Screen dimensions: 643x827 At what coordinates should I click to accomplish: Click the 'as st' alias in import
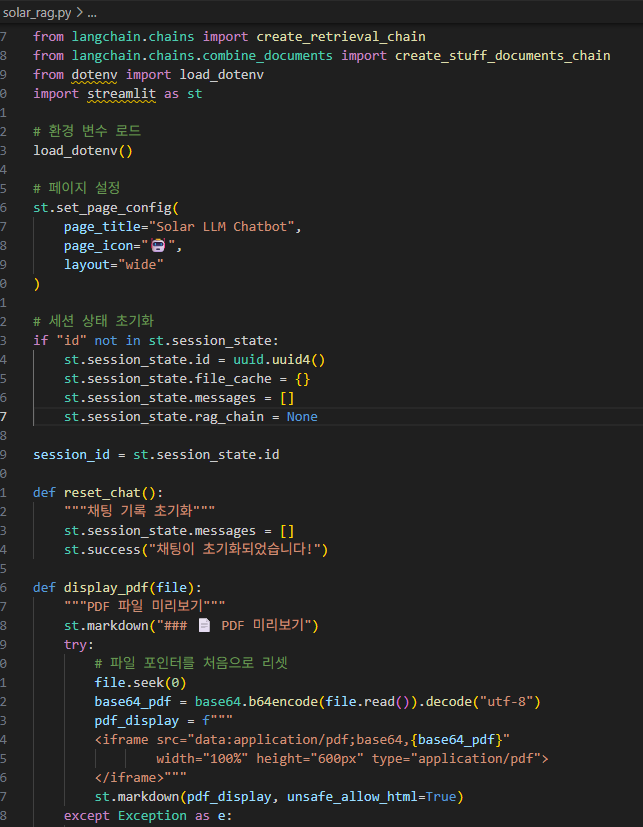183,94
